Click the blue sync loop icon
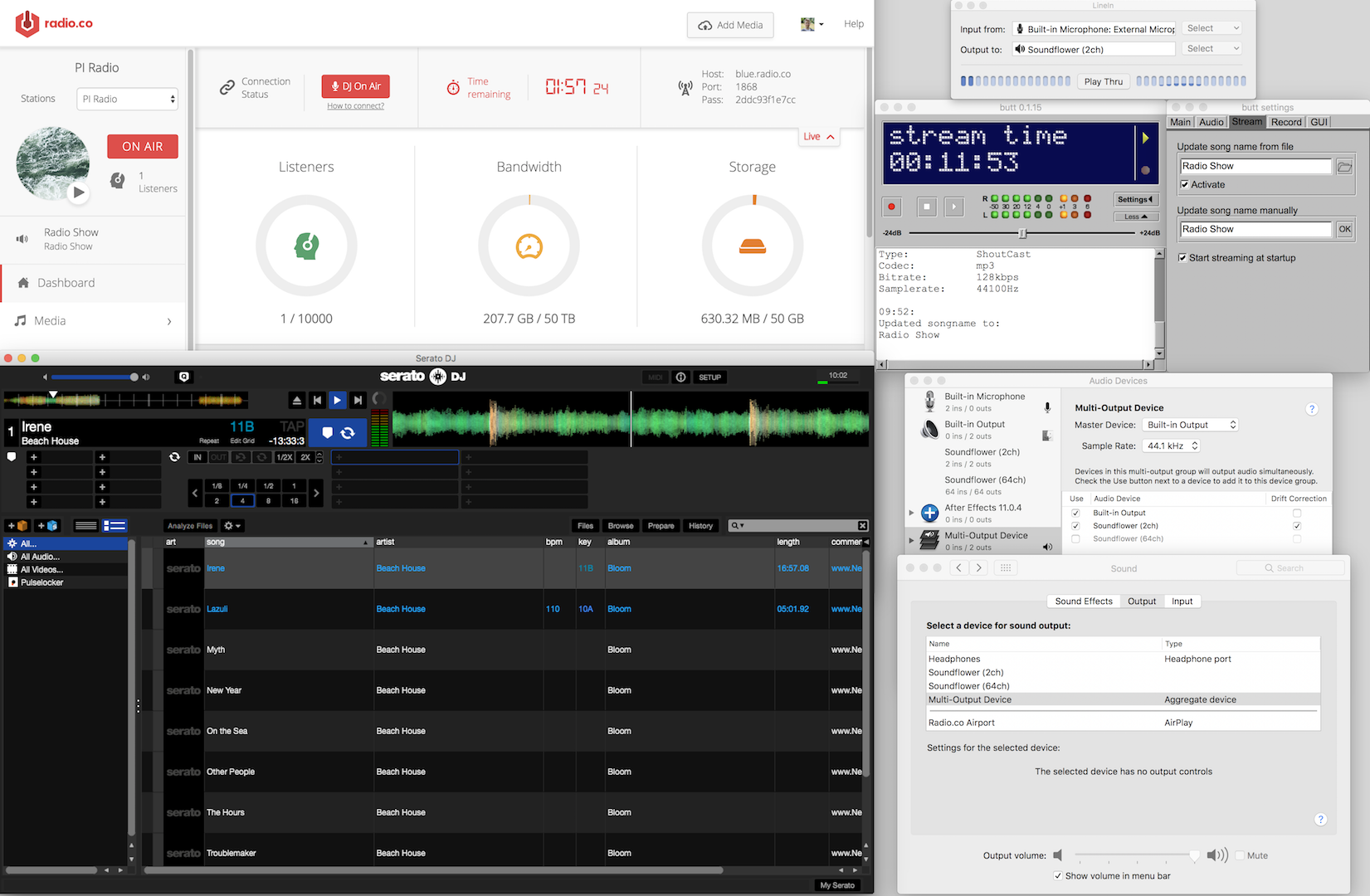 [348, 433]
